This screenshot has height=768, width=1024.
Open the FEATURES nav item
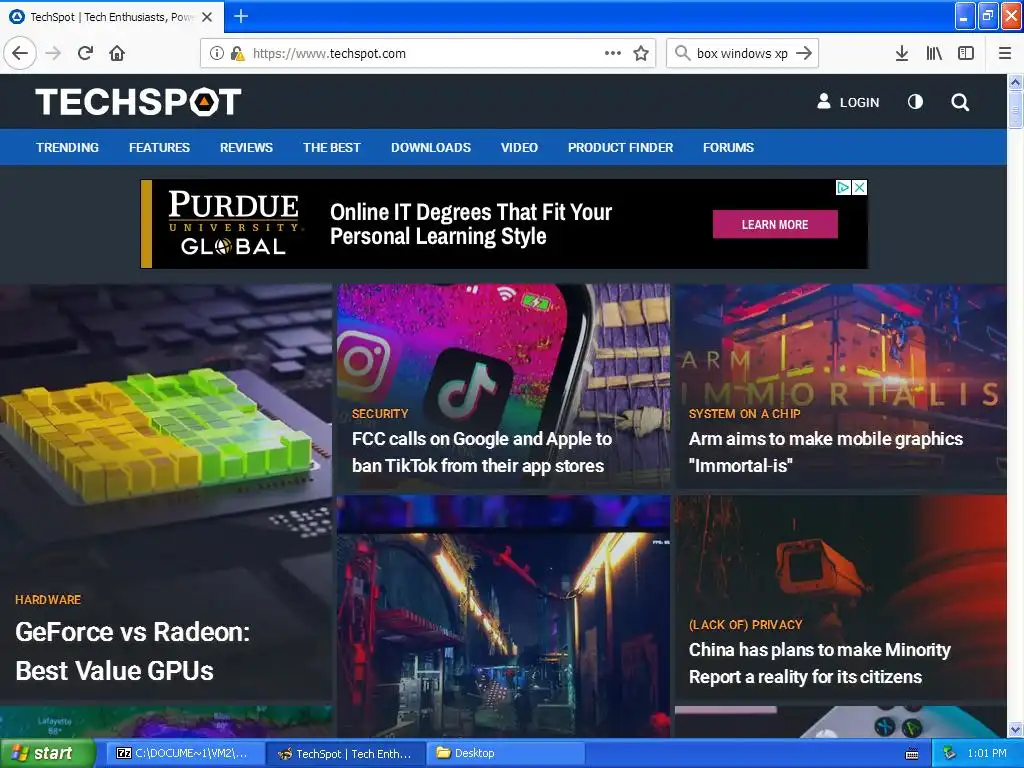(x=159, y=148)
